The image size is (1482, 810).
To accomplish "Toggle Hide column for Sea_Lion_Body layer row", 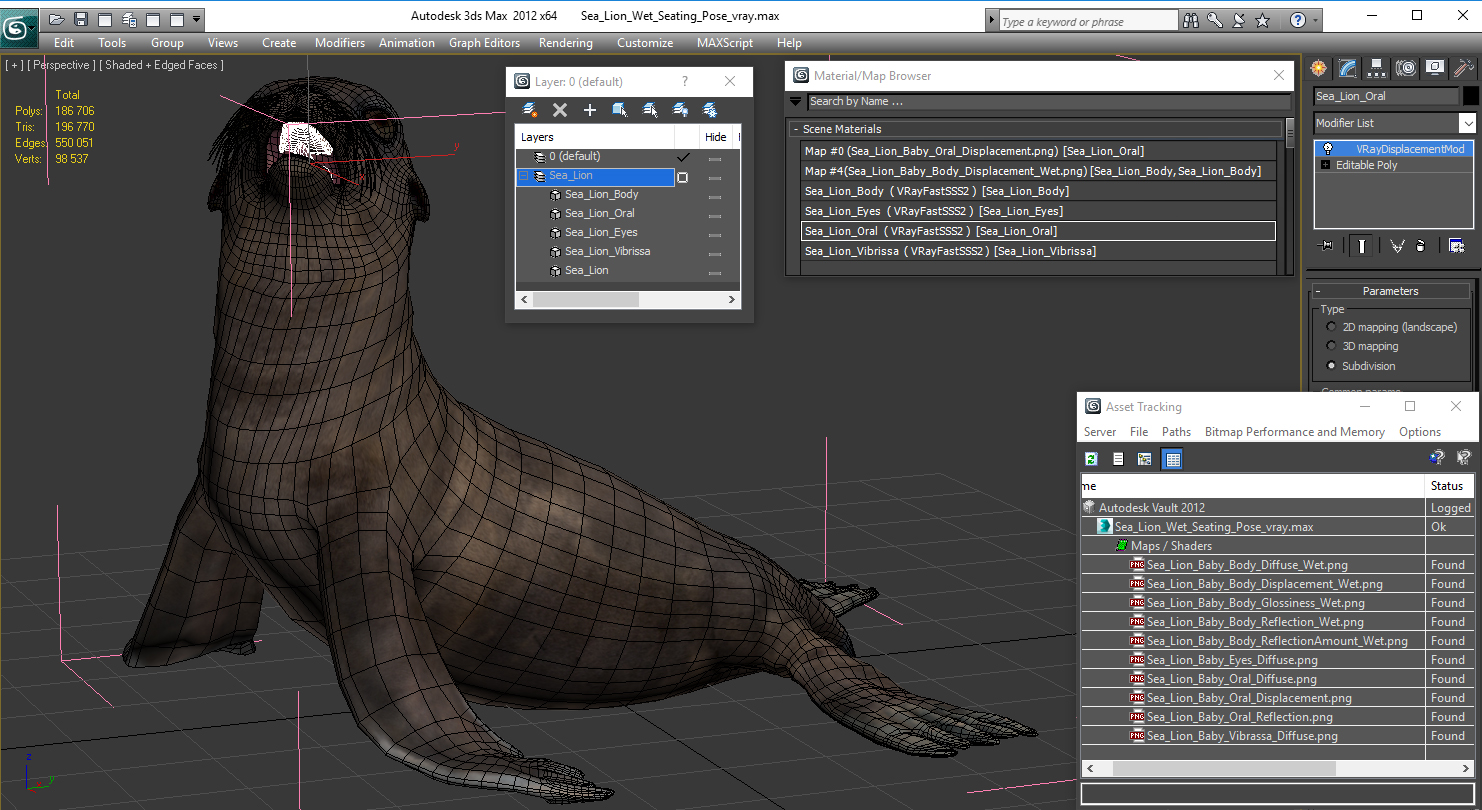I will tap(715, 195).
